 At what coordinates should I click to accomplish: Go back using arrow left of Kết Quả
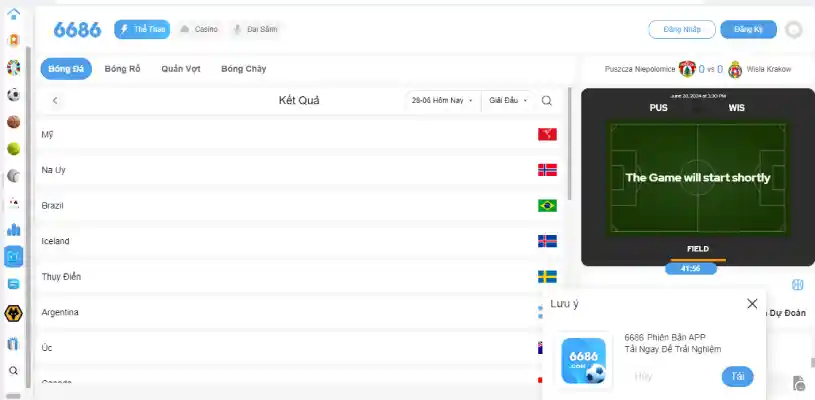point(55,101)
